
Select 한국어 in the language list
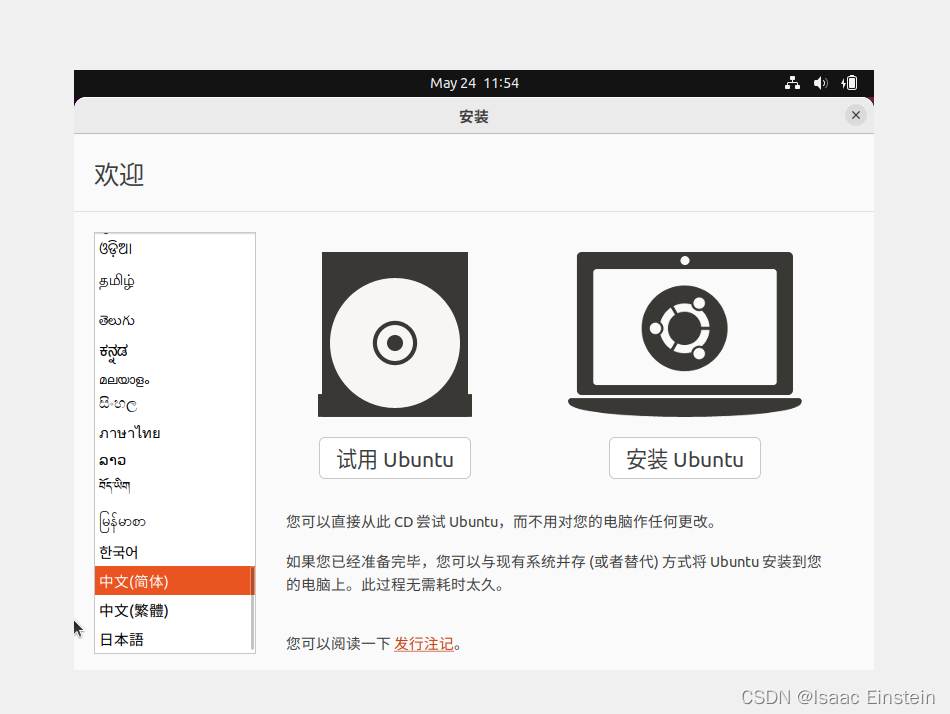tap(174, 552)
